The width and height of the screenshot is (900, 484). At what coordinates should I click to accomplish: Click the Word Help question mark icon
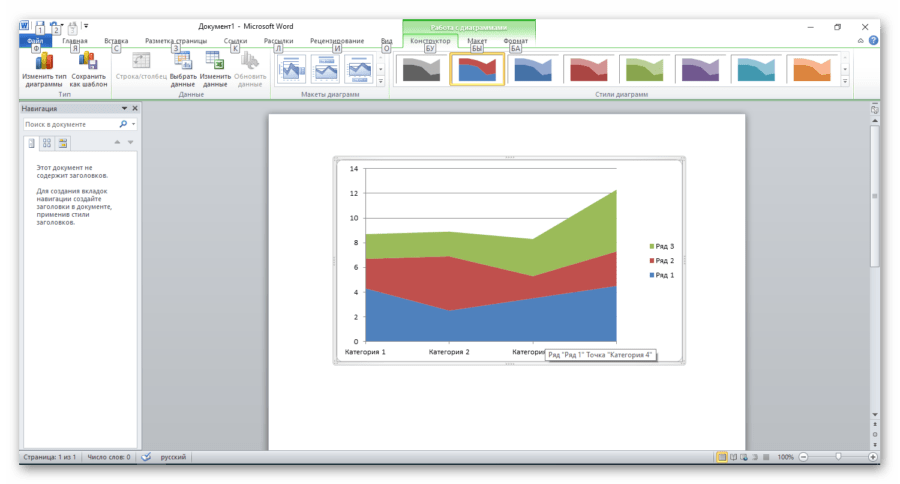(x=873, y=41)
